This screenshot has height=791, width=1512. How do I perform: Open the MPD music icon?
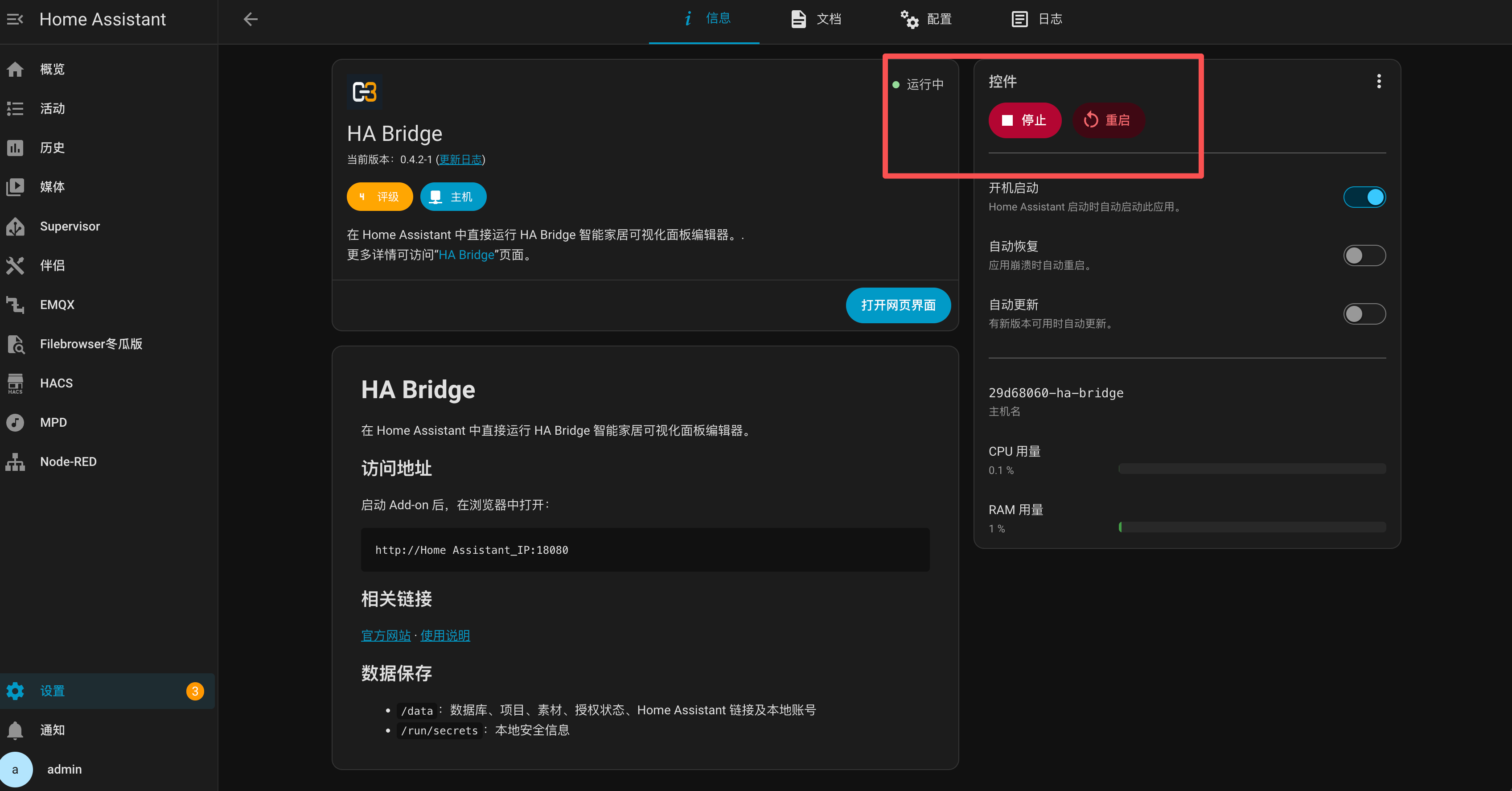click(15, 423)
